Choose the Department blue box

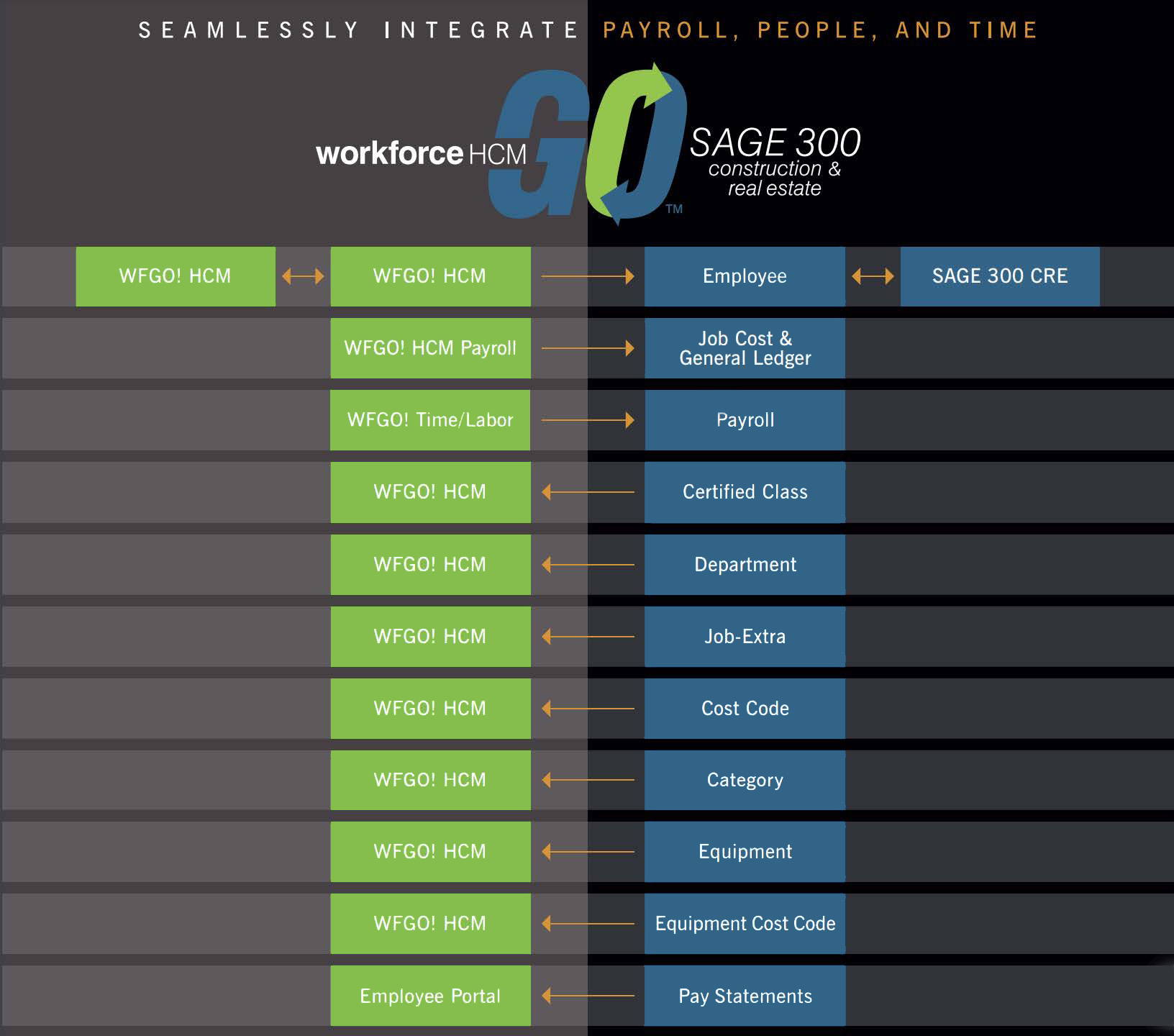[x=745, y=565]
